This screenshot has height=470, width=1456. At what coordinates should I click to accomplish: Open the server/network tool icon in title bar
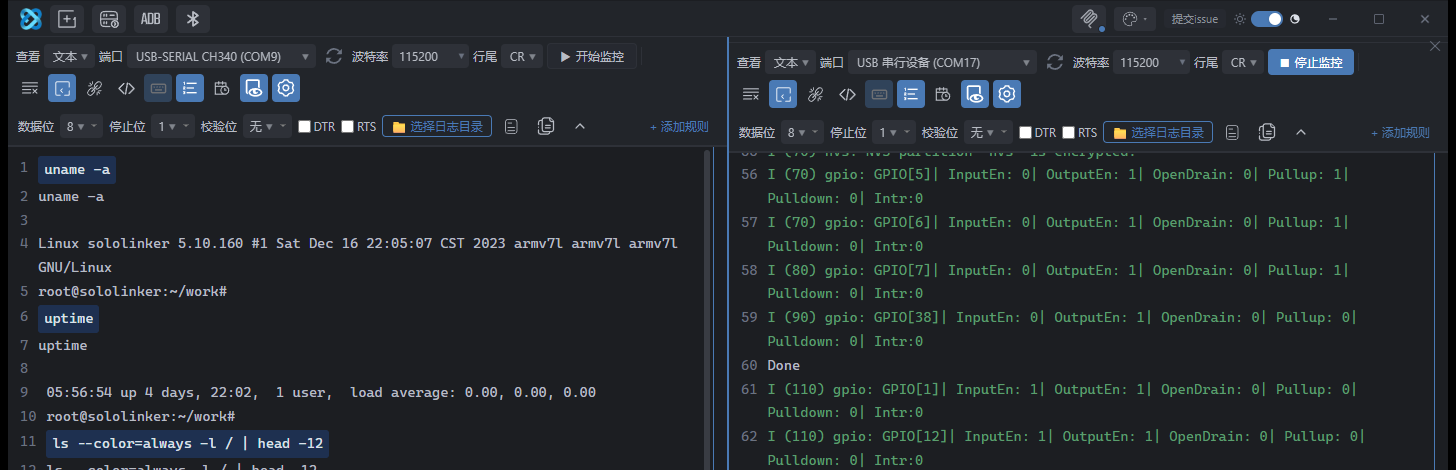tap(109, 18)
